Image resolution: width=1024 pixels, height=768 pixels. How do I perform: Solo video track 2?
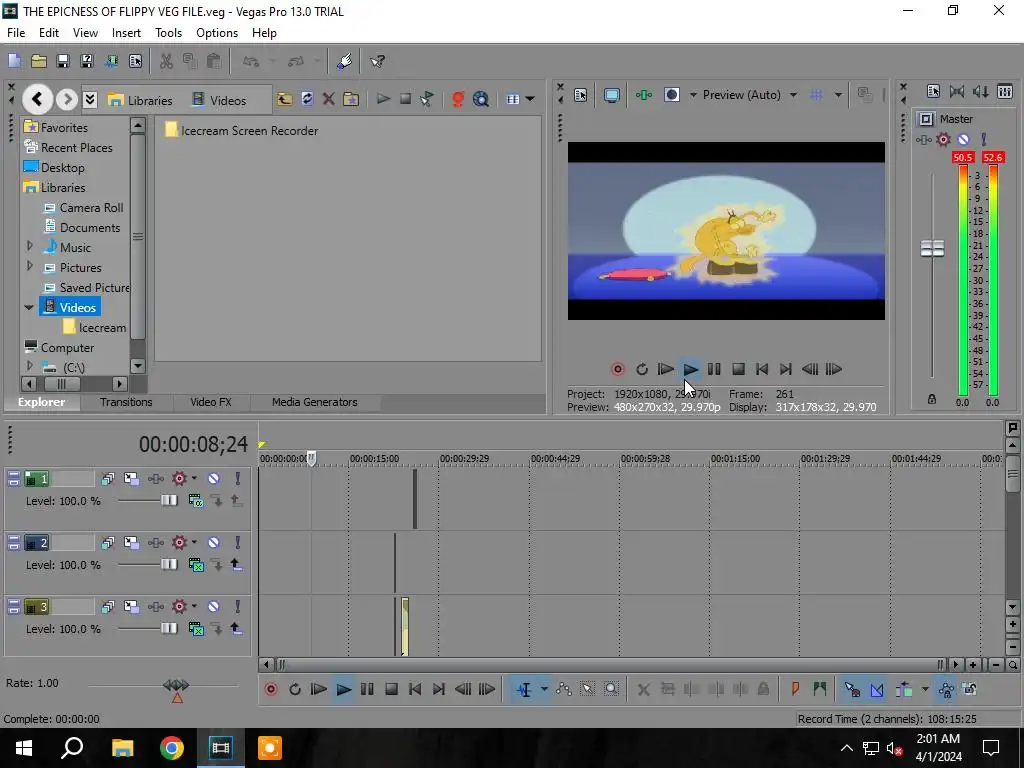[238, 543]
